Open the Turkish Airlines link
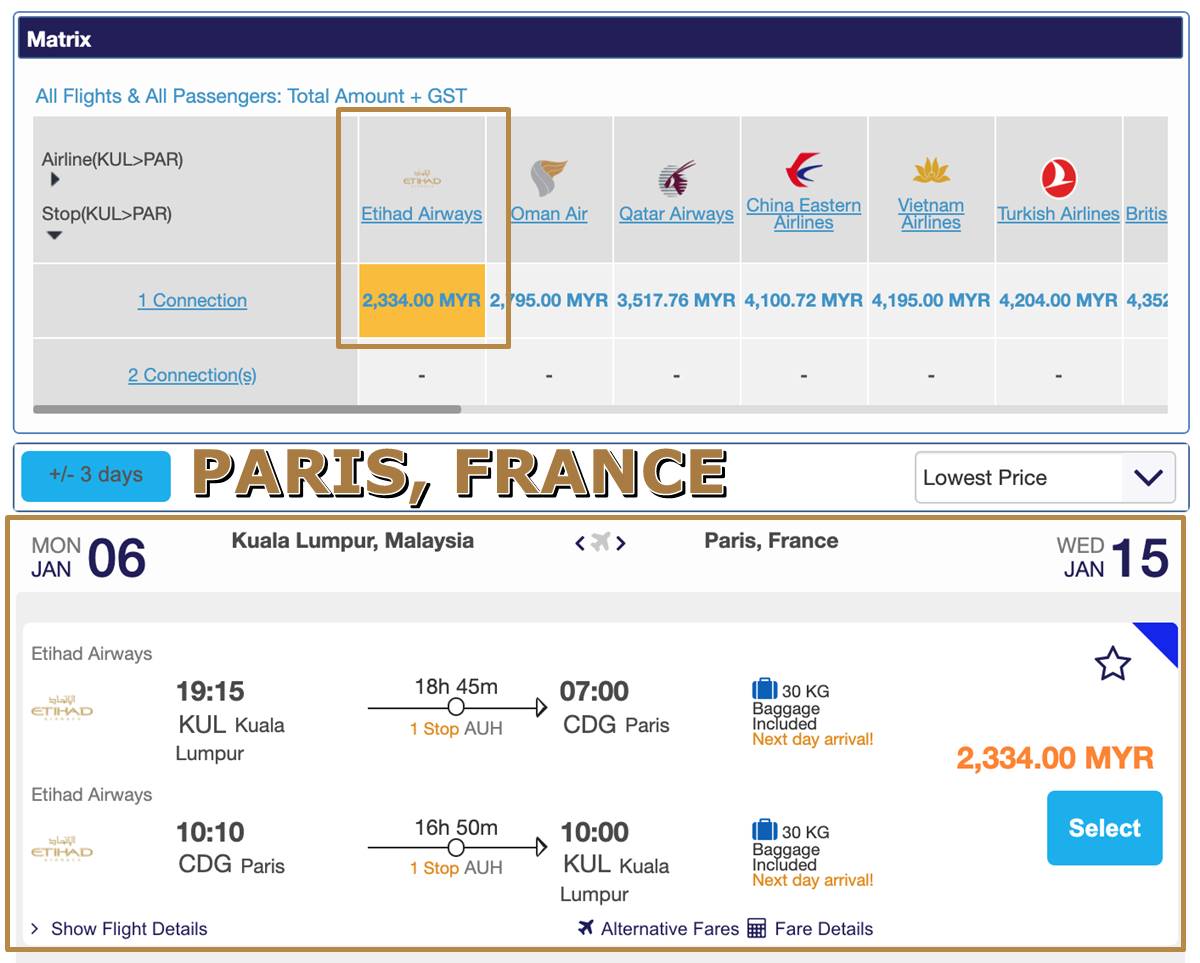 (x=1058, y=214)
